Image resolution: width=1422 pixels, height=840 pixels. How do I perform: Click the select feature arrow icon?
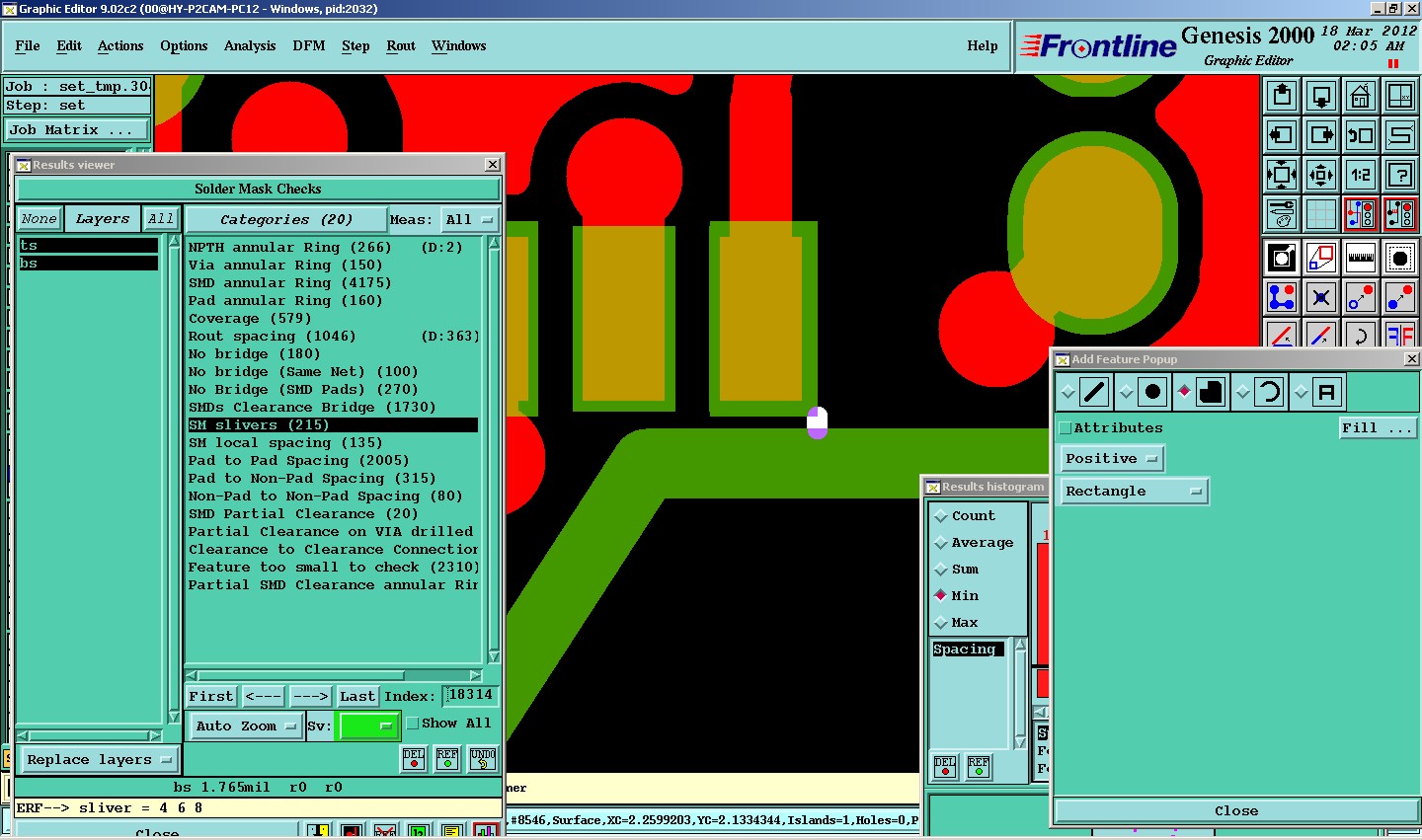(1282, 259)
